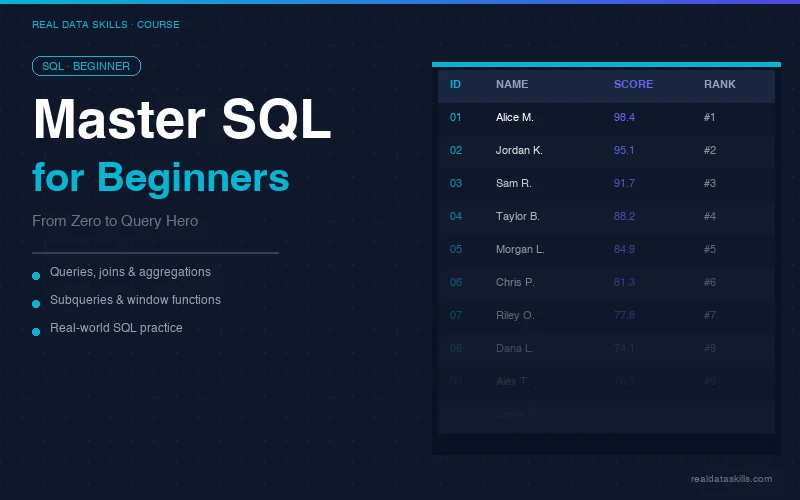Image resolution: width=800 pixels, height=500 pixels.
Task: Click rank cell #7
Action: click(710, 315)
